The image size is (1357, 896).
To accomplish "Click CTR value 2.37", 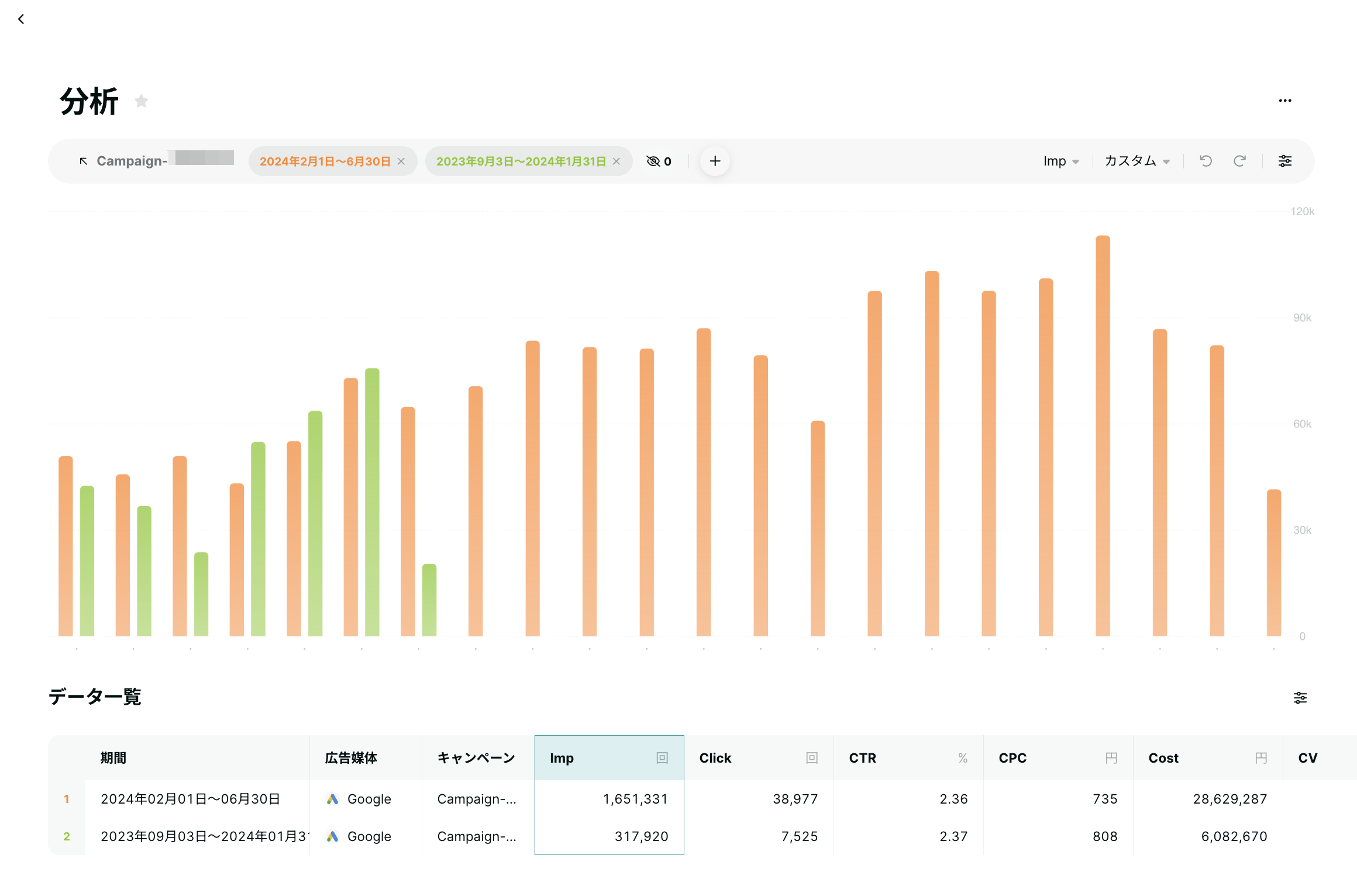I will coord(954,836).
